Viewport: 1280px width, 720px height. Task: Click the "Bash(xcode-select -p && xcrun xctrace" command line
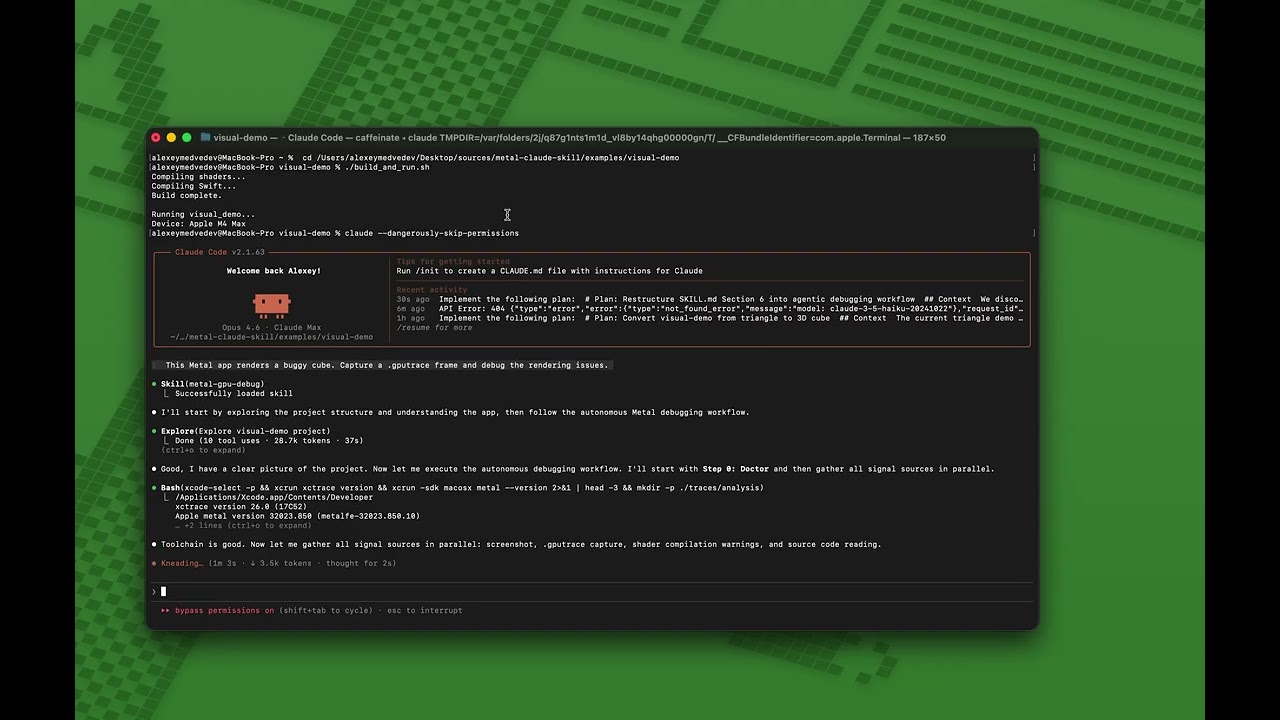pyautogui.click(x=462, y=488)
